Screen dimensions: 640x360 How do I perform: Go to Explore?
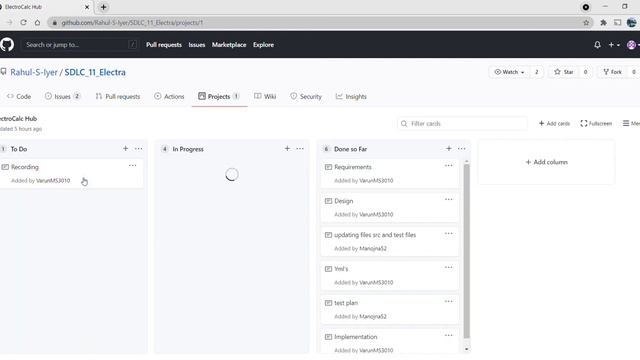(x=263, y=45)
